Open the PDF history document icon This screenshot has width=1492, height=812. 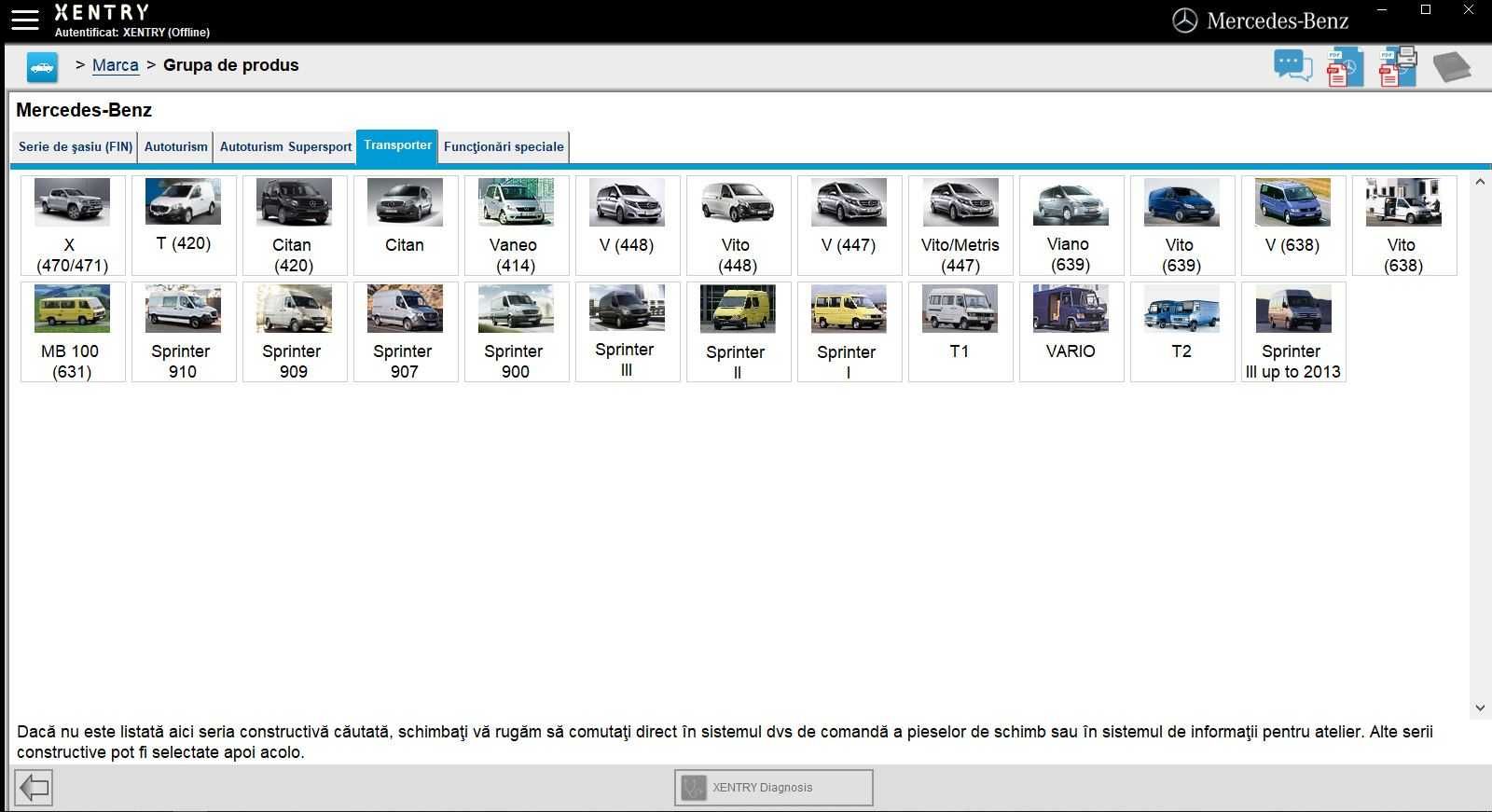click(x=1345, y=67)
